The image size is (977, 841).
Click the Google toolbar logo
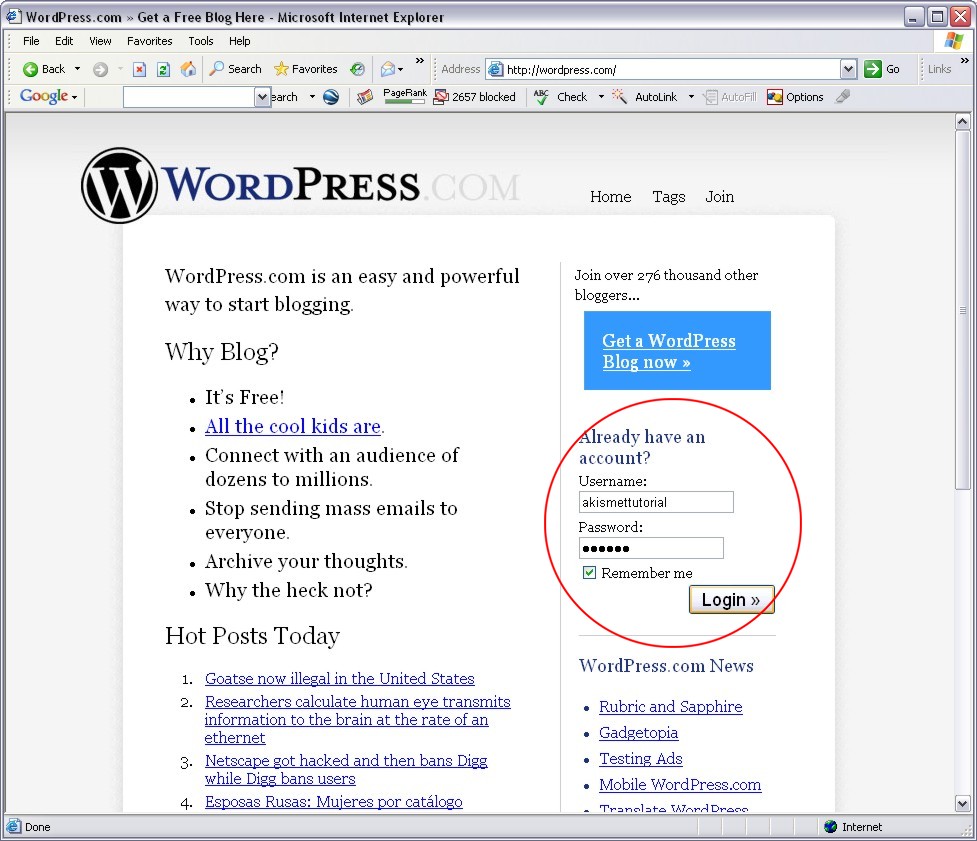pos(44,96)
